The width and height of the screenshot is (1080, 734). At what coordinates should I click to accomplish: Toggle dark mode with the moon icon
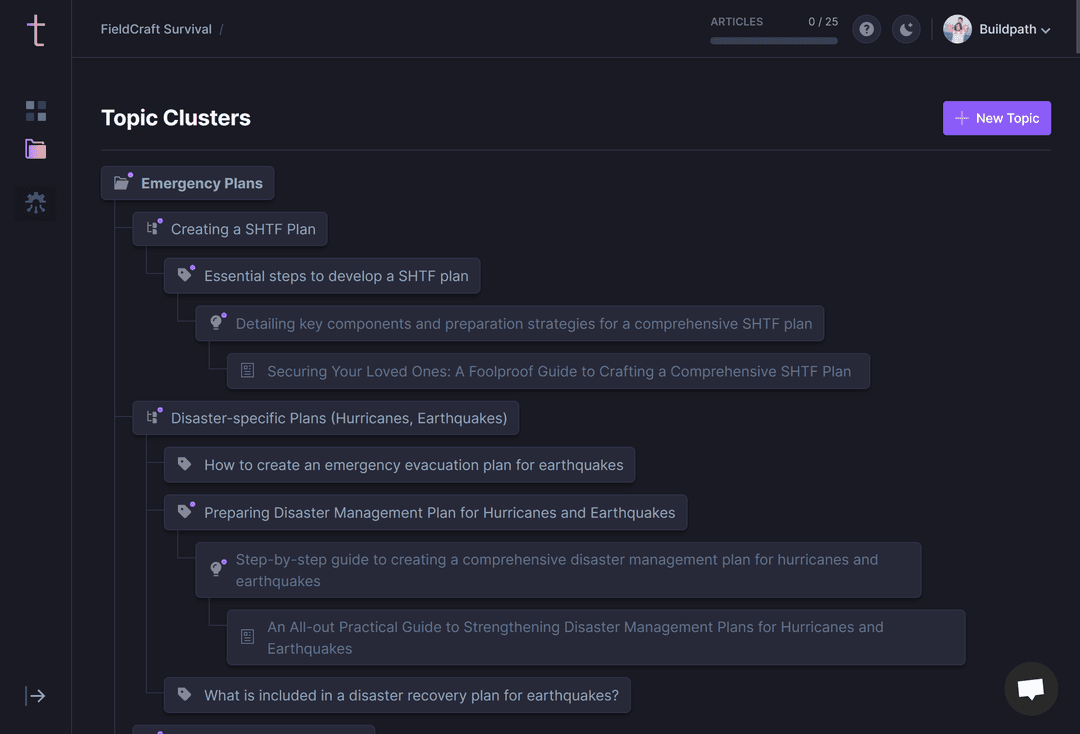click(x=905, y=29)
